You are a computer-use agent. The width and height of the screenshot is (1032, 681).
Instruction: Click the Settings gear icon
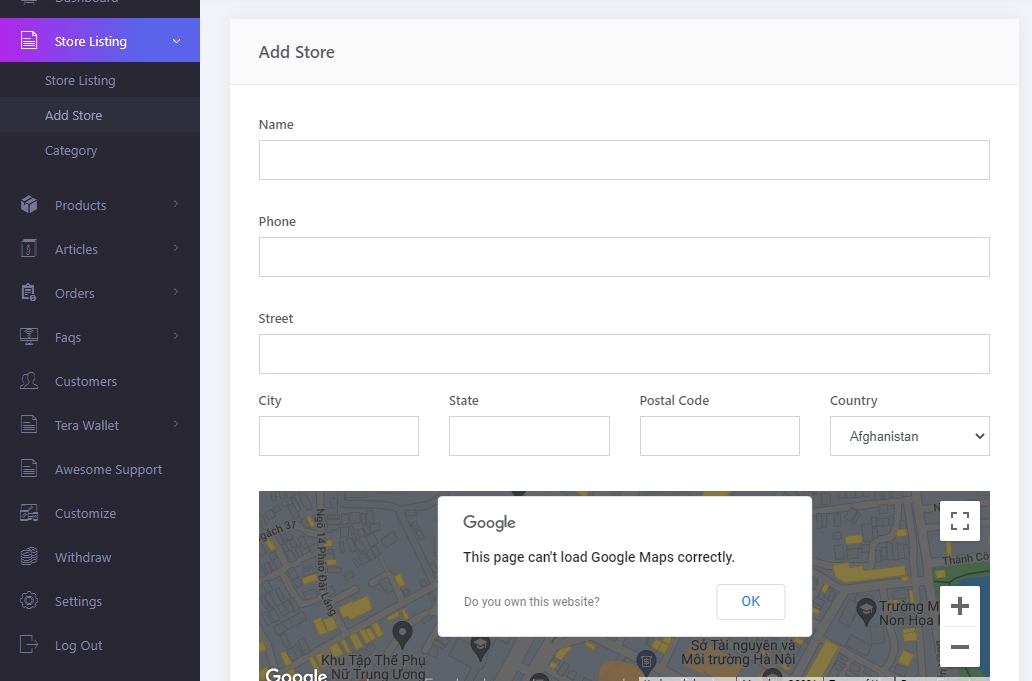(29, 601)
